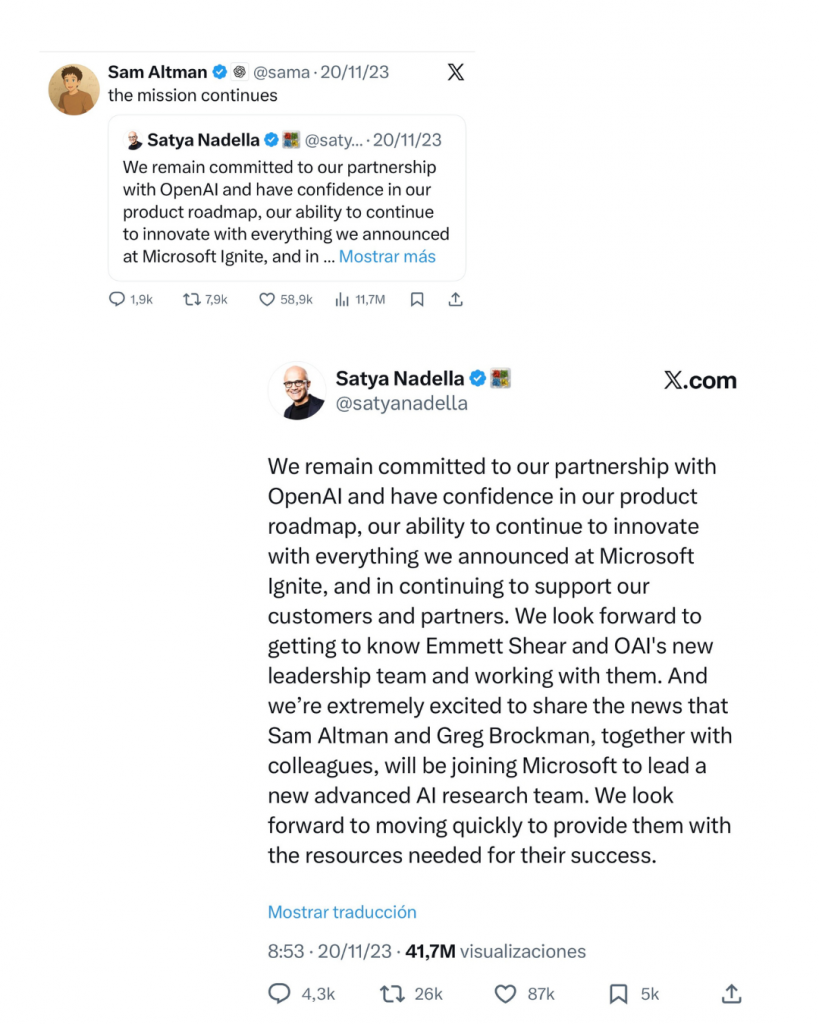This screenshot has height=1024, width=819.
Task: Reply to Sam Altman's tweet
Action: 116,299
